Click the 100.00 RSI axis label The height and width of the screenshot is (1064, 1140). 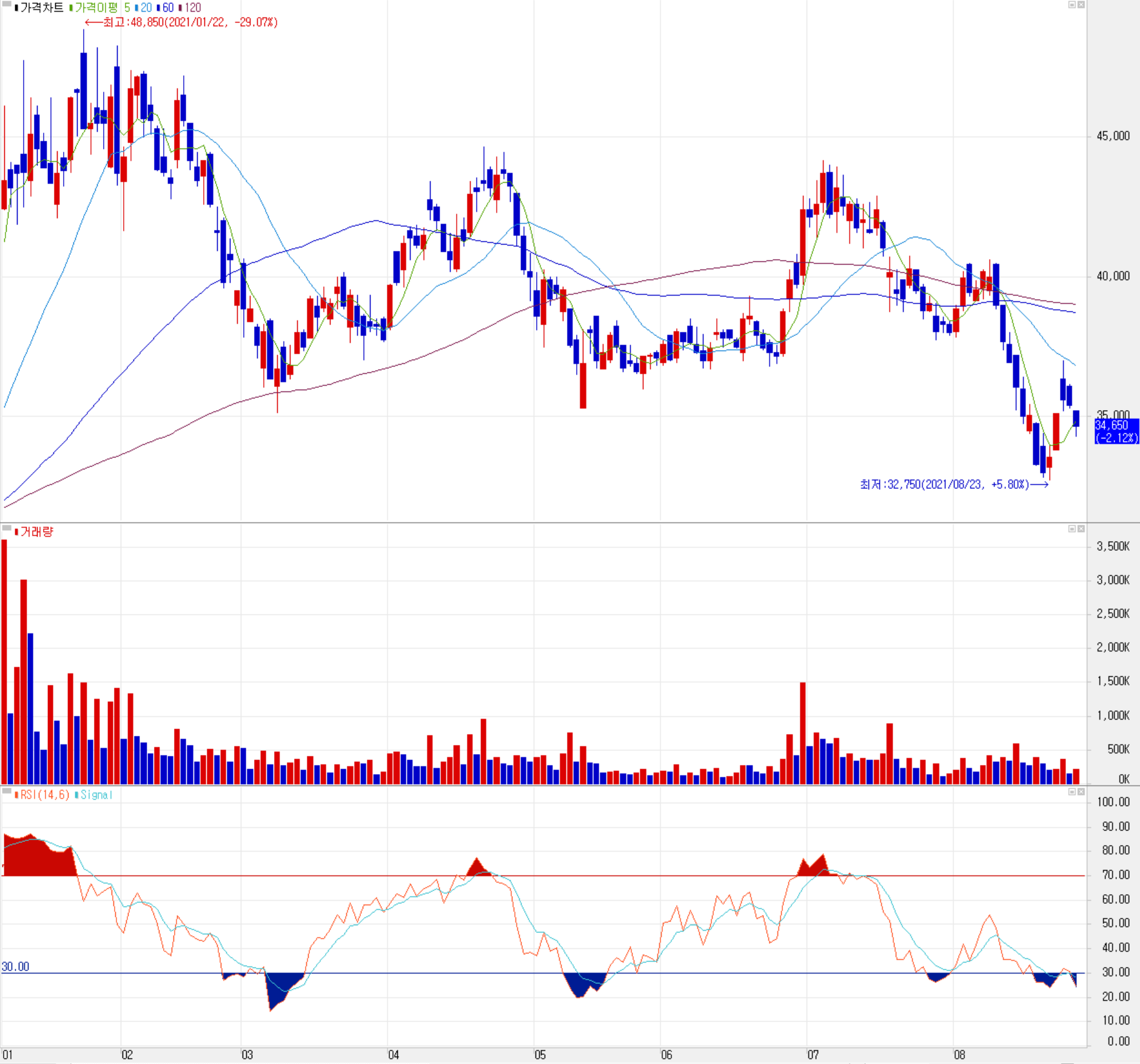[1114, 802]
